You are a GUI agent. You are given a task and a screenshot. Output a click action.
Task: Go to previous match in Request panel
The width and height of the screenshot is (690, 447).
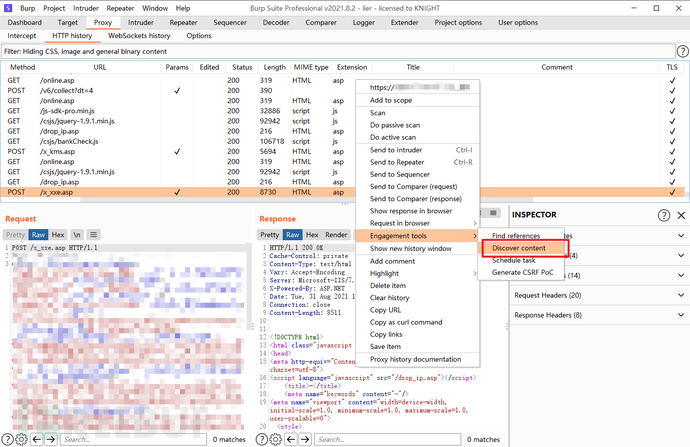pos(37,439)
